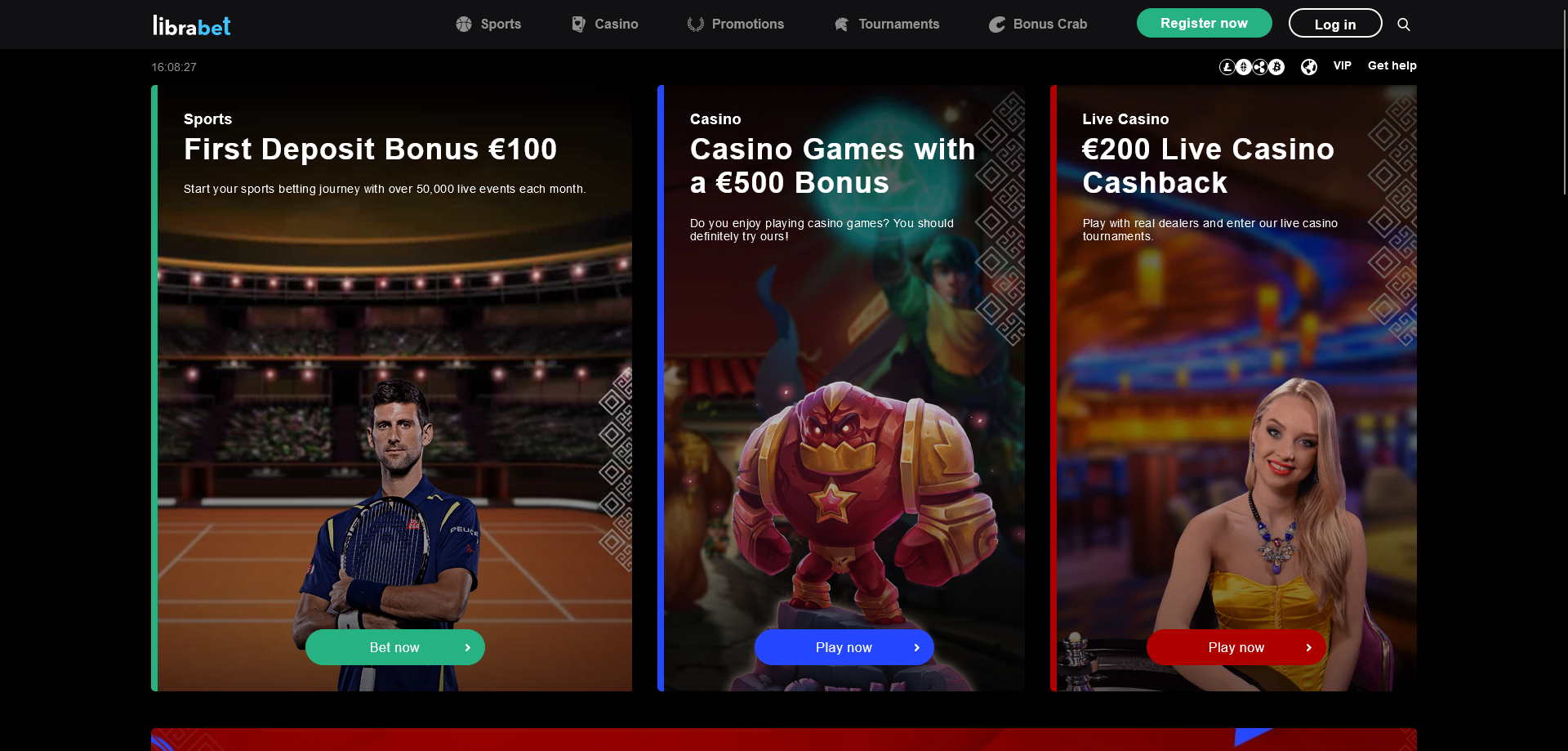Click the Log in button
Screen dimensions: 1568x751
[1335, 23]
